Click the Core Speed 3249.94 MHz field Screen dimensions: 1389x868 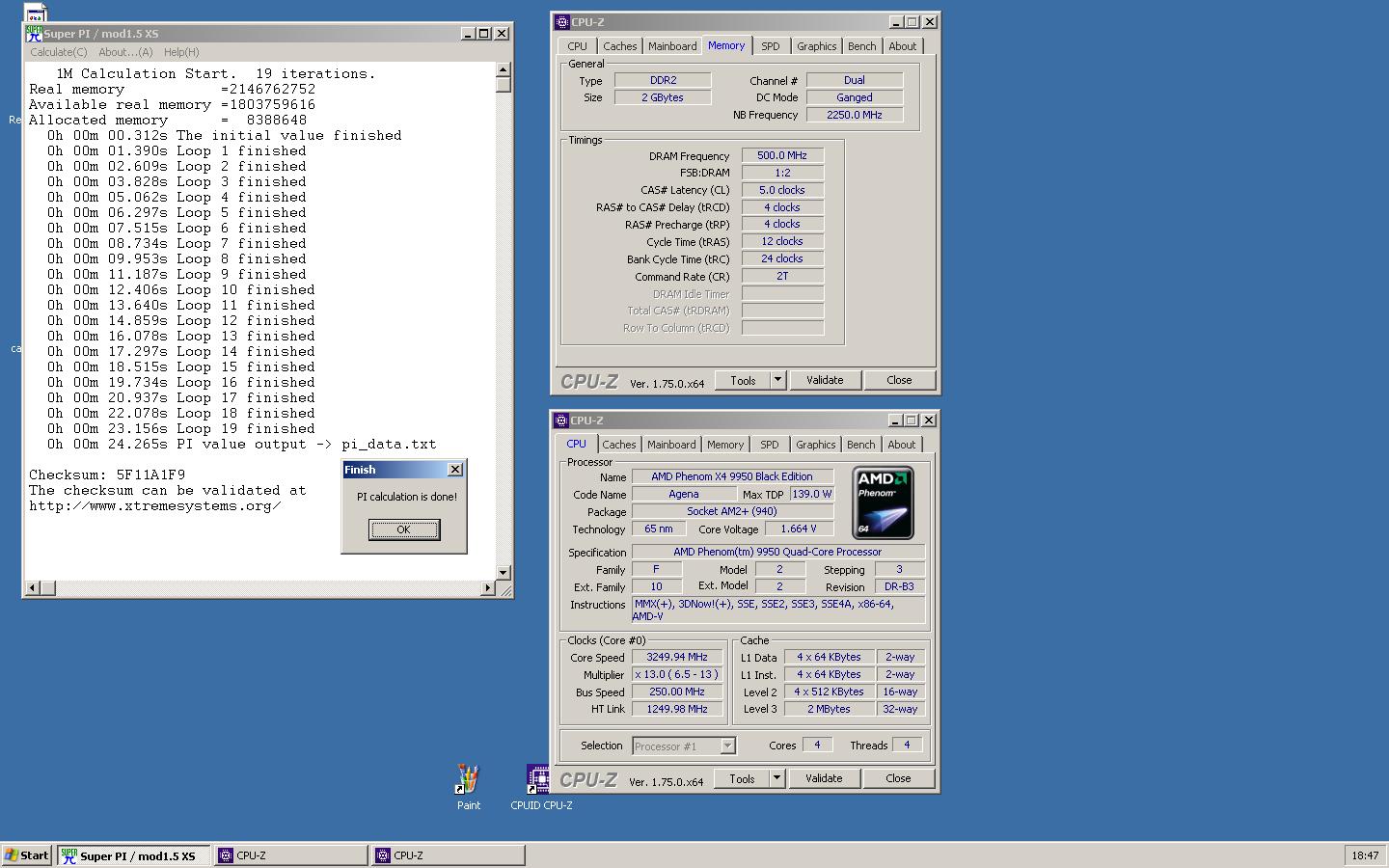click(677, 657)
